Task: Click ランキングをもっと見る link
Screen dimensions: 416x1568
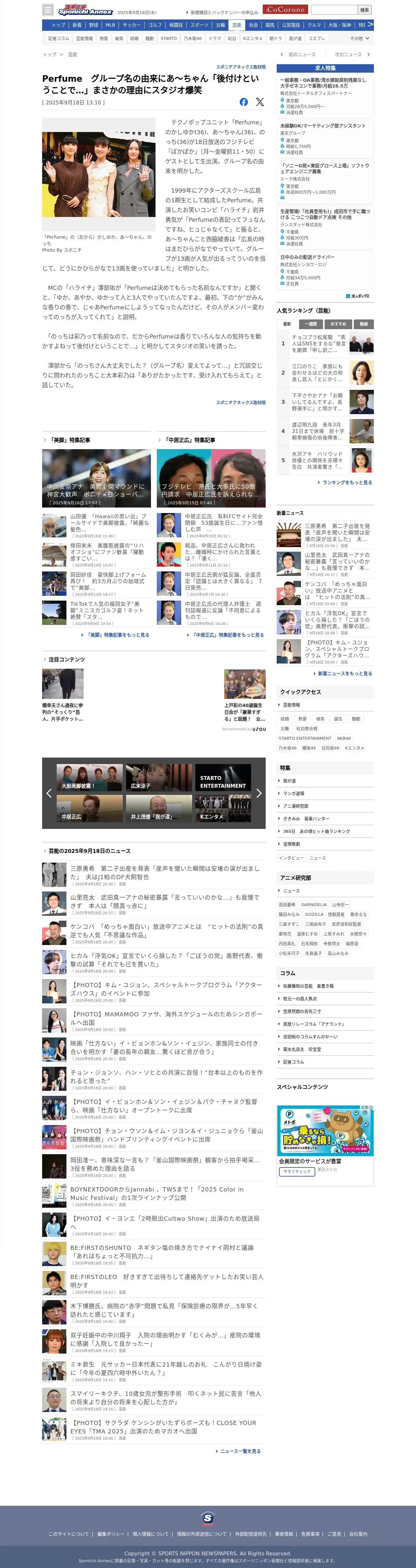Action: coord(345,482)
